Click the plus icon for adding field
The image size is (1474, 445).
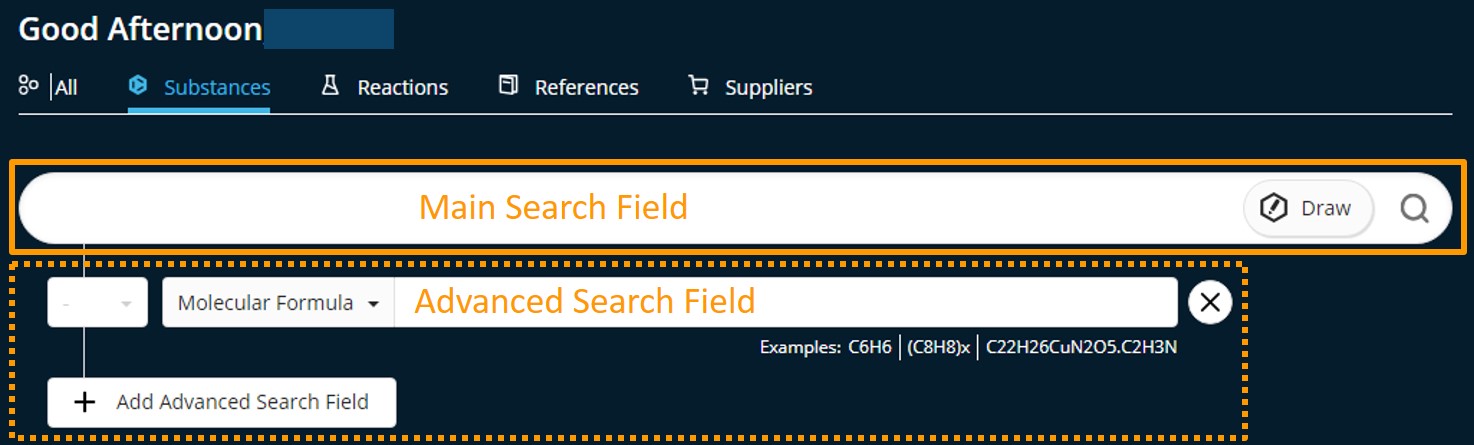tap(86, 402)
